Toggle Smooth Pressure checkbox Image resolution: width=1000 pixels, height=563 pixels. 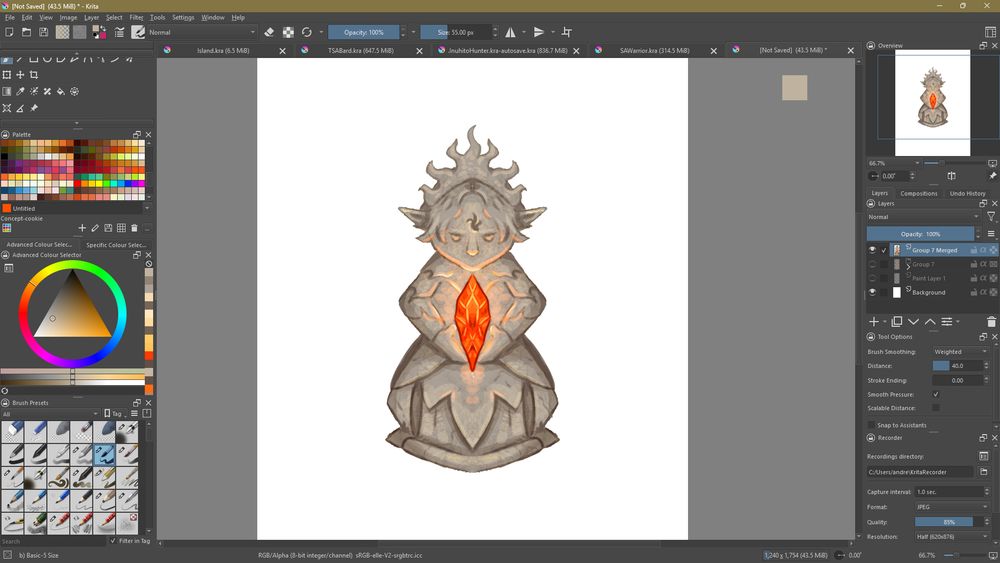click(936, 394)
